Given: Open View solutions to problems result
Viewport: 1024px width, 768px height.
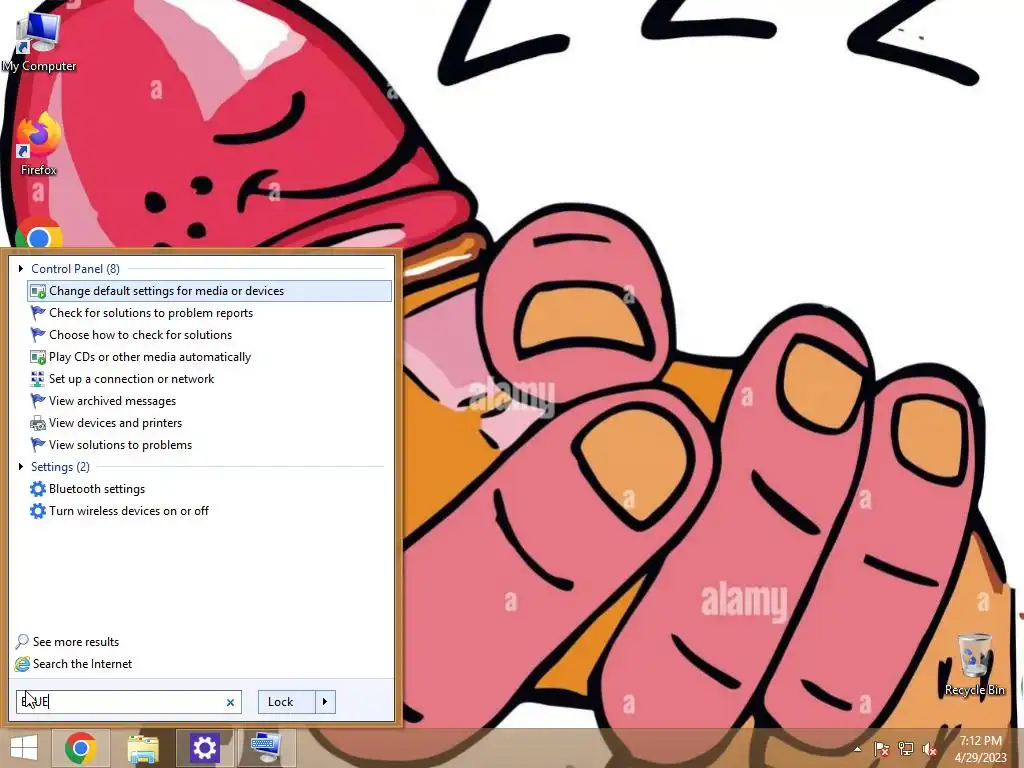Looking at the screenshot, I should click(x=210, y=445).
